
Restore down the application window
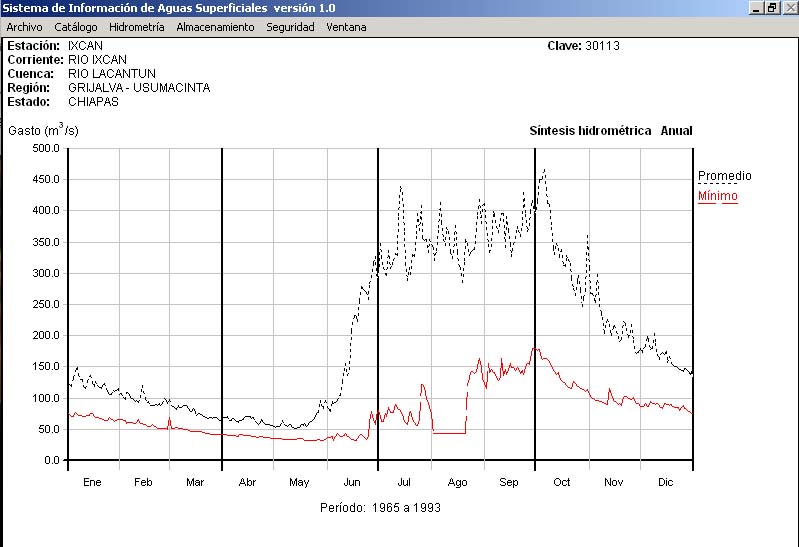pos(772,8)
